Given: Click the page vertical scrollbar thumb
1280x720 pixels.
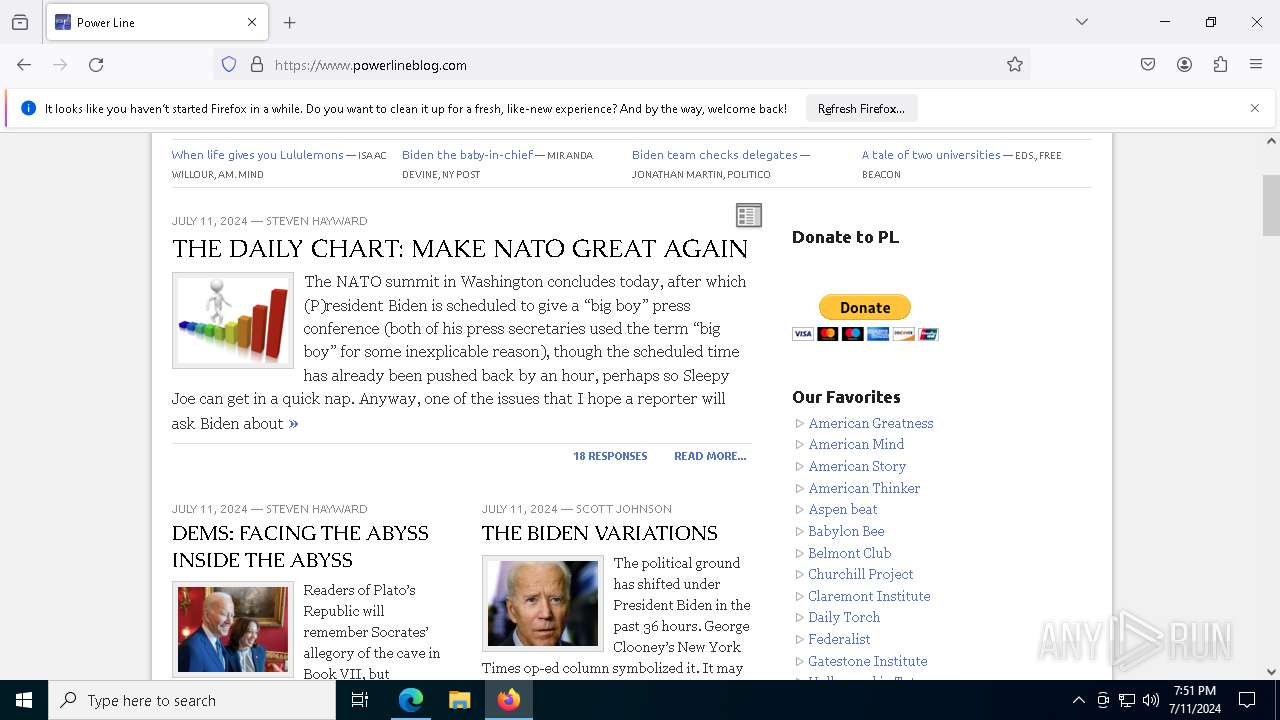Looking at the screenshot, I should [x=1271, y=205].
